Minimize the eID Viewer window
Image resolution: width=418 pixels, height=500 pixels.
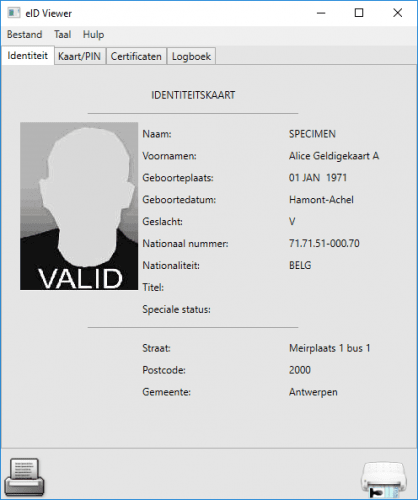[x=321, y=13]
